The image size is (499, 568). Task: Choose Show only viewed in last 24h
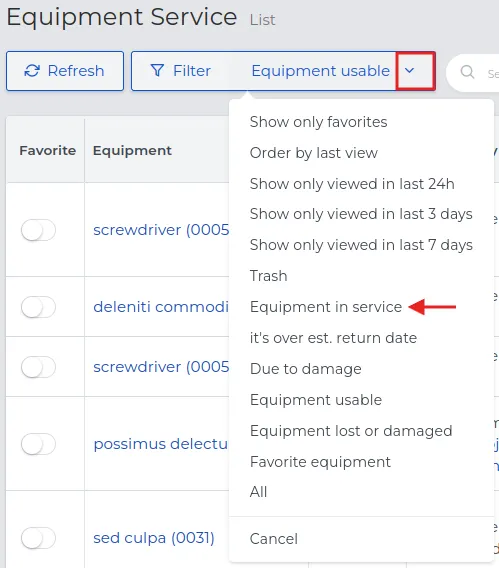[352, 184]
